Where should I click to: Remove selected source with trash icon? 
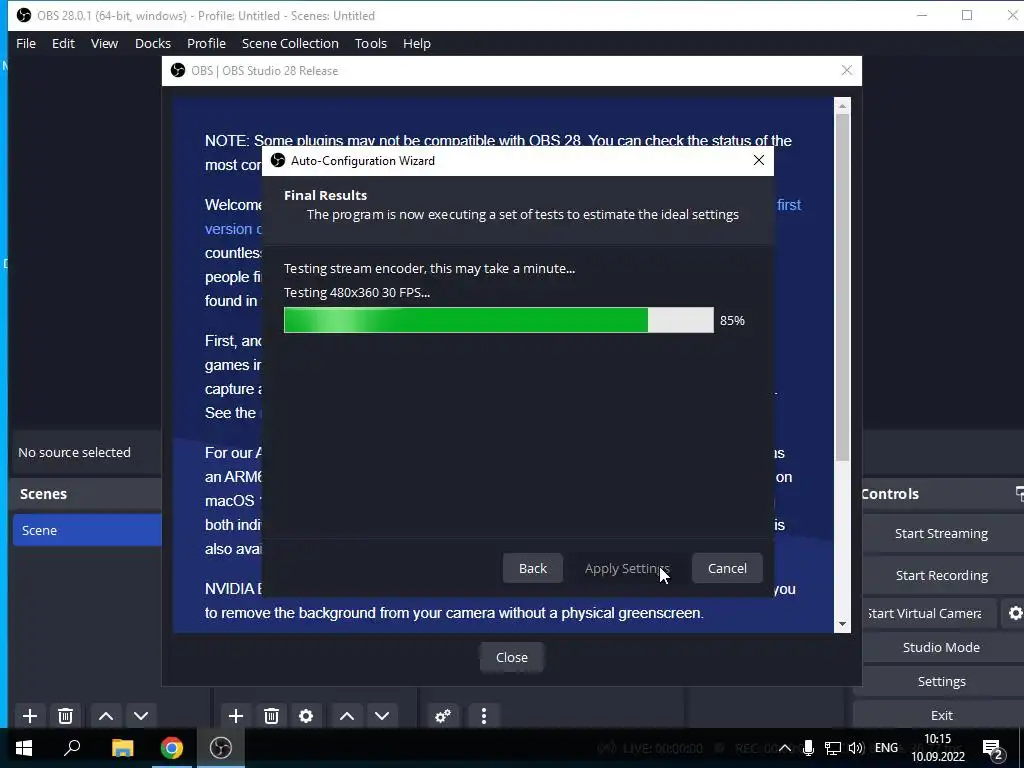click(271, 716)
